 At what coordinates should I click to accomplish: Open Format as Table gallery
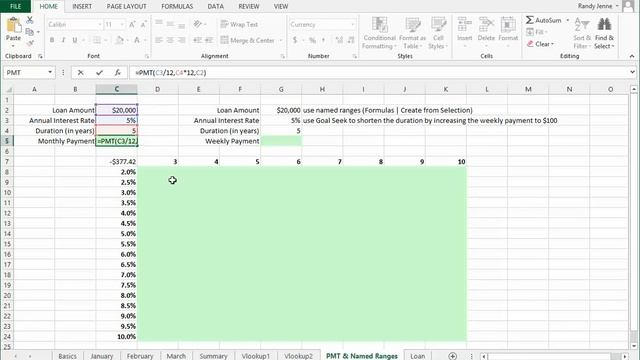[x=412, y=33]
